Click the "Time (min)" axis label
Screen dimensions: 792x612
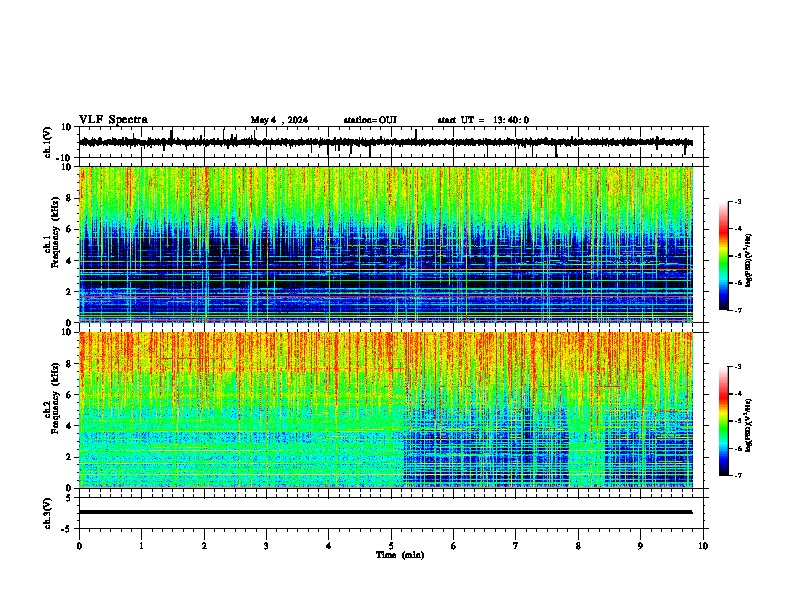coord(400,555)
